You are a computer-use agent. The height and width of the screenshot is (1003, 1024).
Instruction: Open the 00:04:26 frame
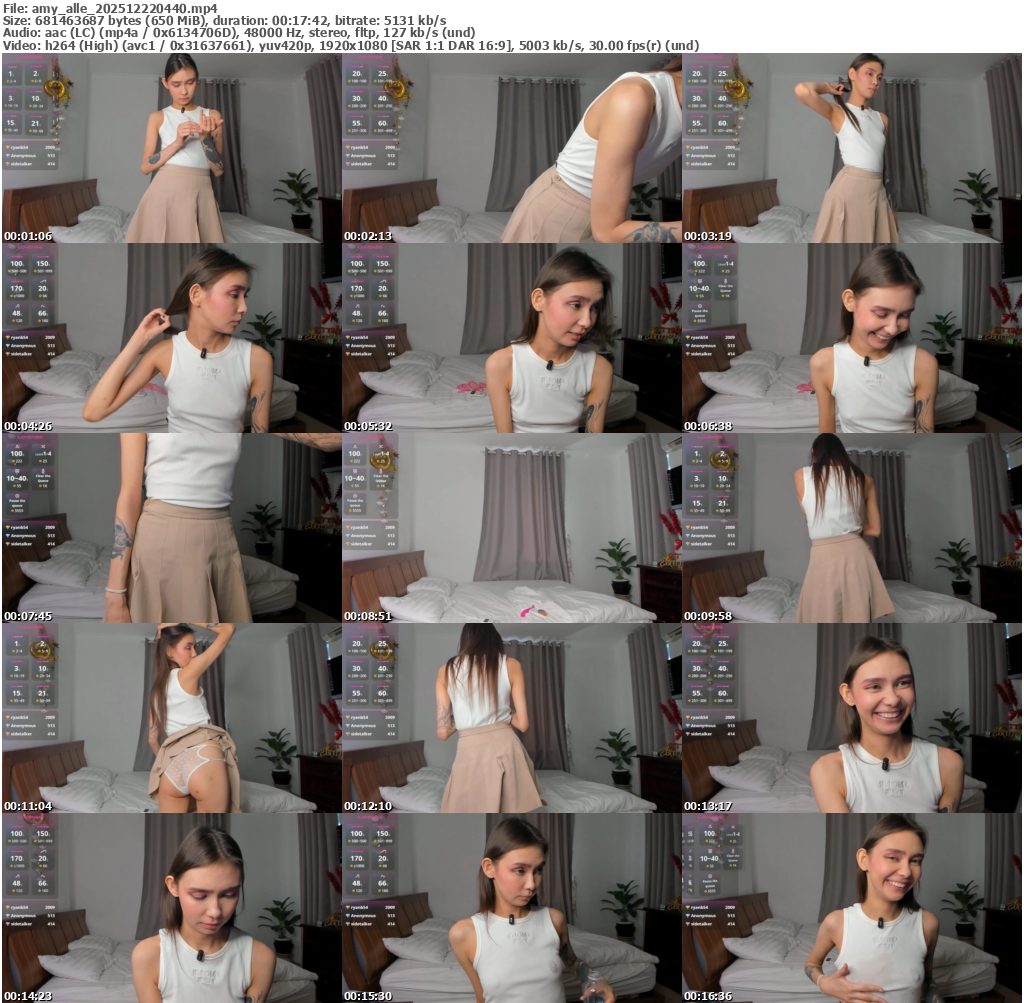(171, 338)
